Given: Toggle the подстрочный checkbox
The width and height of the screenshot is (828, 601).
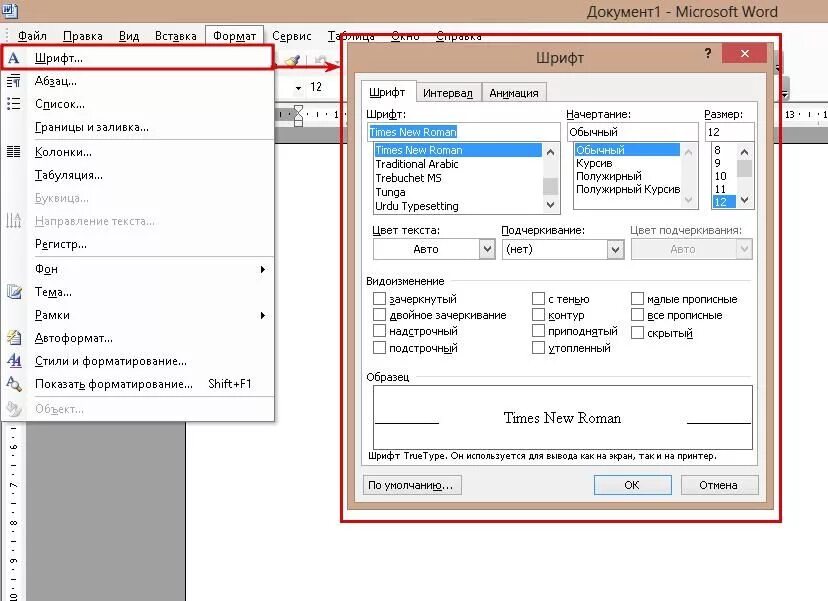Looking at the screenshot, I should pos(379,348).
